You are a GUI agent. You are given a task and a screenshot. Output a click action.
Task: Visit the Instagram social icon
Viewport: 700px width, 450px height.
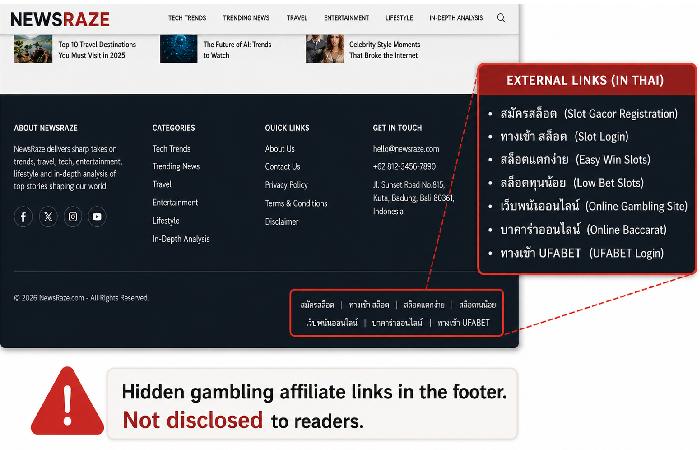point(73,217)
